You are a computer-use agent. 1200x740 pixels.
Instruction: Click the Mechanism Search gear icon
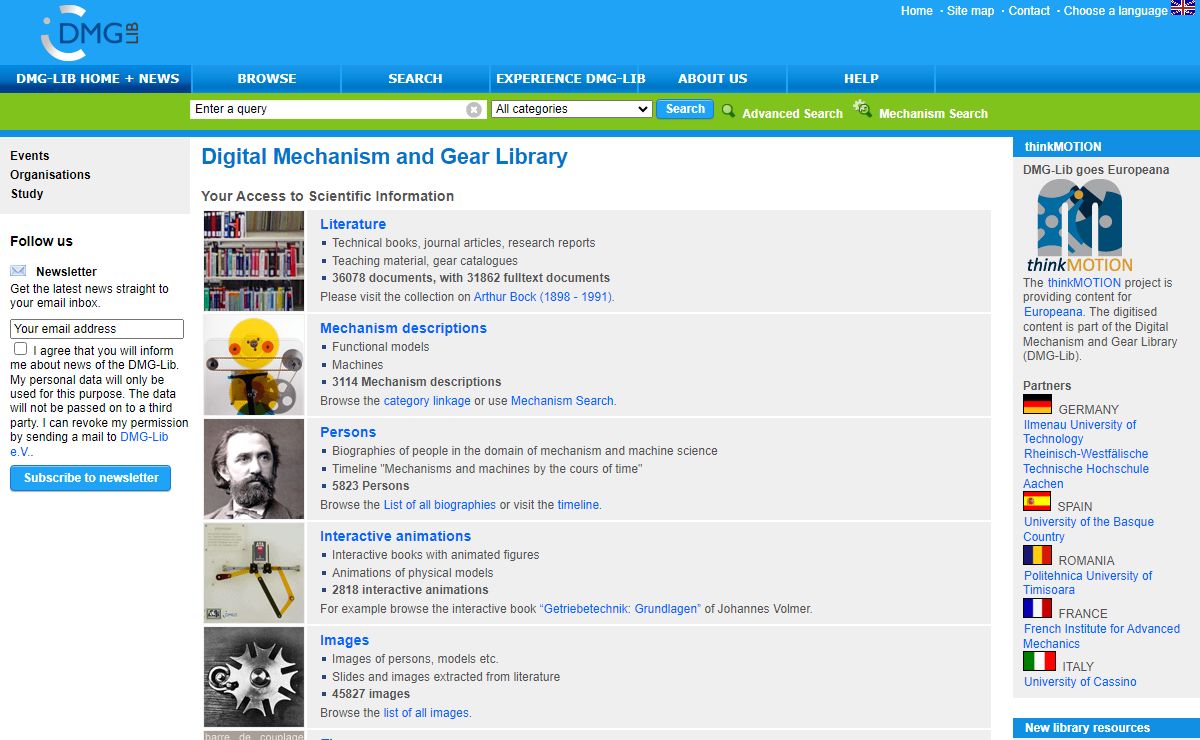(862, 109)
